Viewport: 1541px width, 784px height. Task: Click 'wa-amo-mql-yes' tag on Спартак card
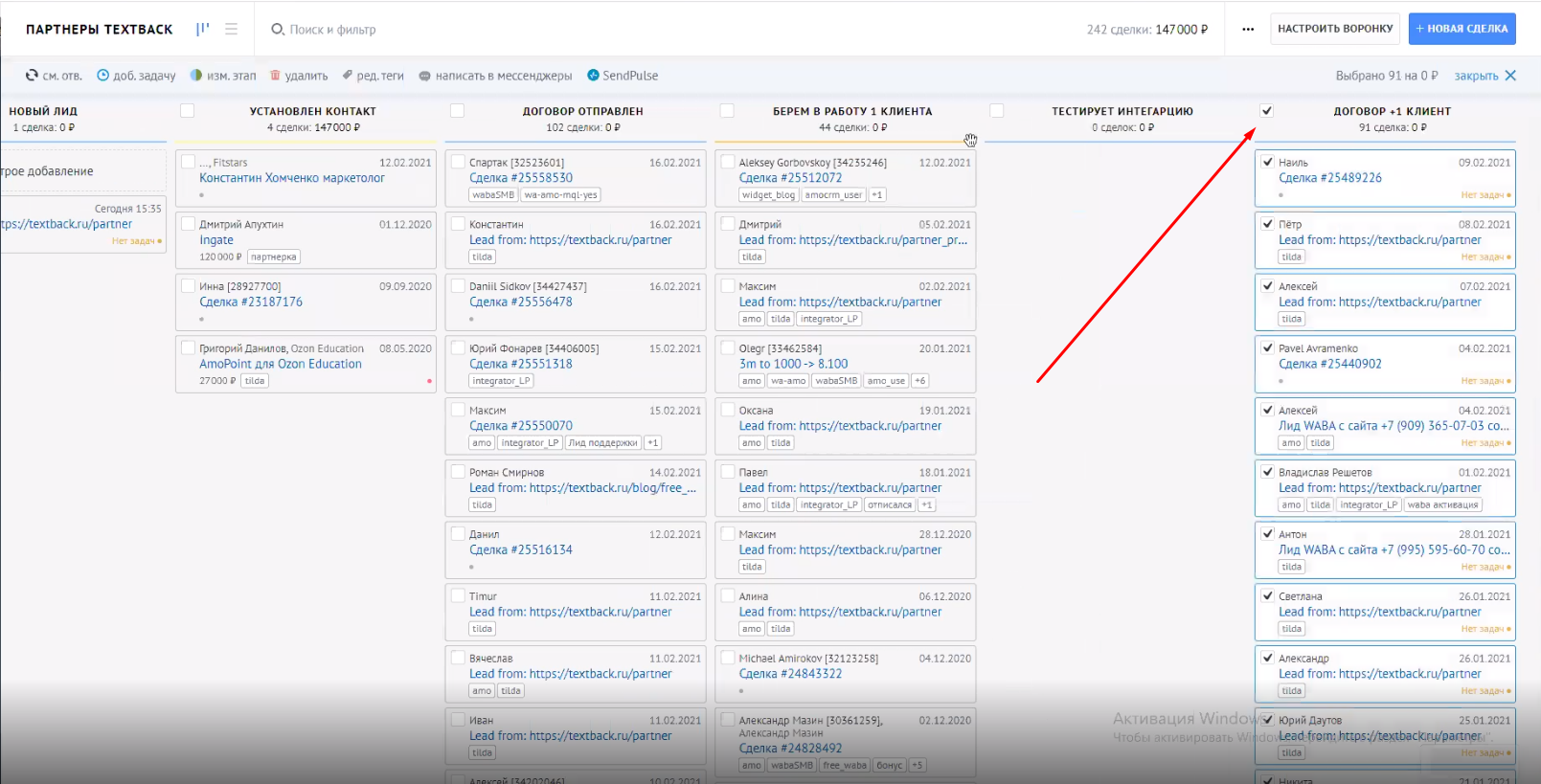[x=560, y=194]
